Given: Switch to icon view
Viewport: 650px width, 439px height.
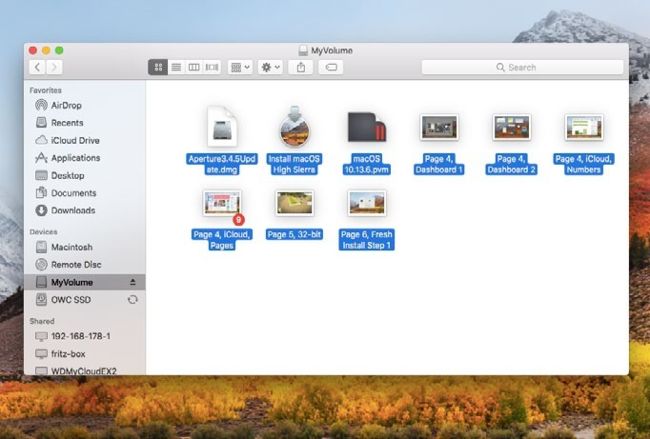Looking at the screenshot, I should click(158, 67).
